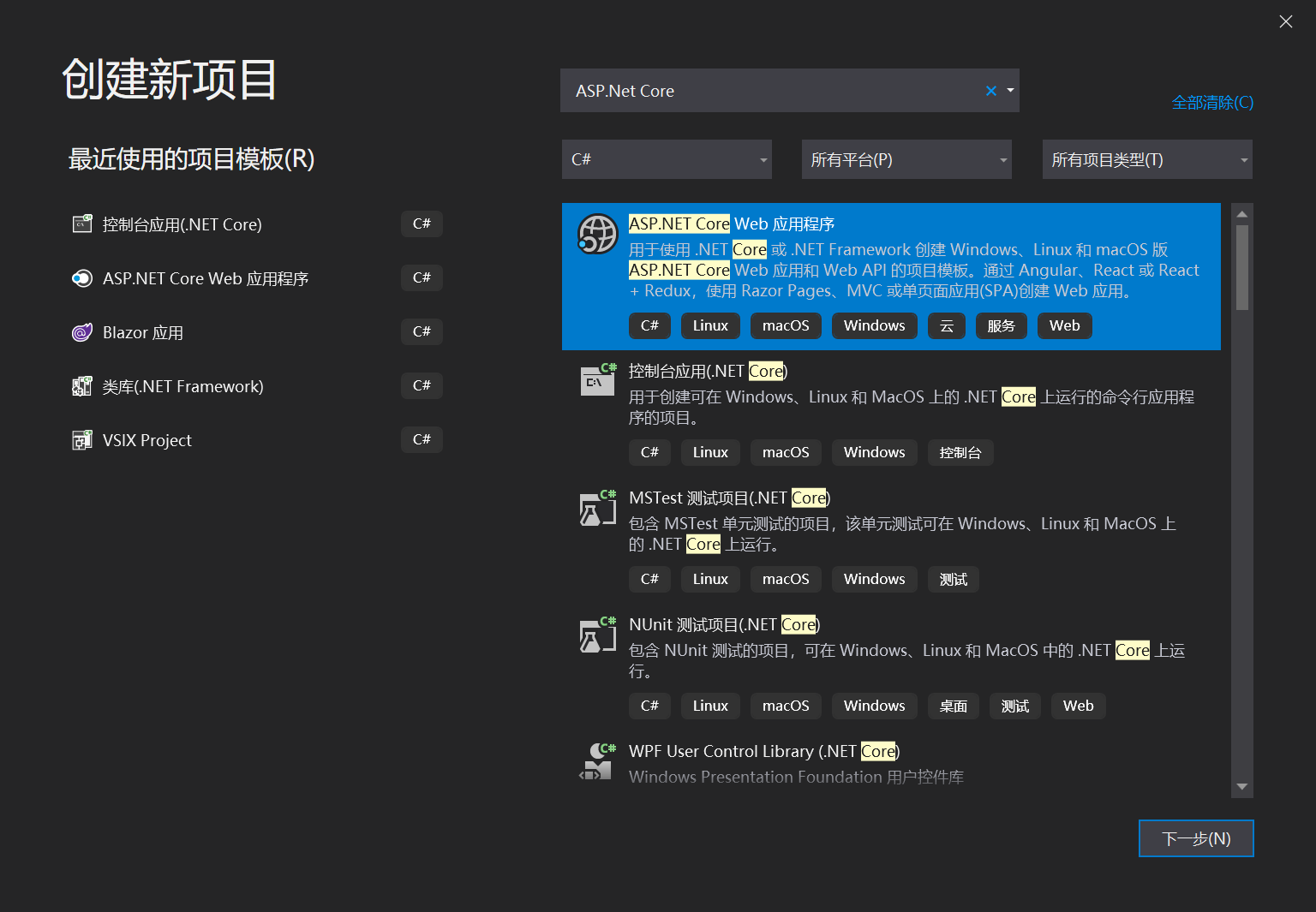This screenshot has height=912, width=1316.
Task: Close the create new project dialog
Action: (x=1286, y=21)
